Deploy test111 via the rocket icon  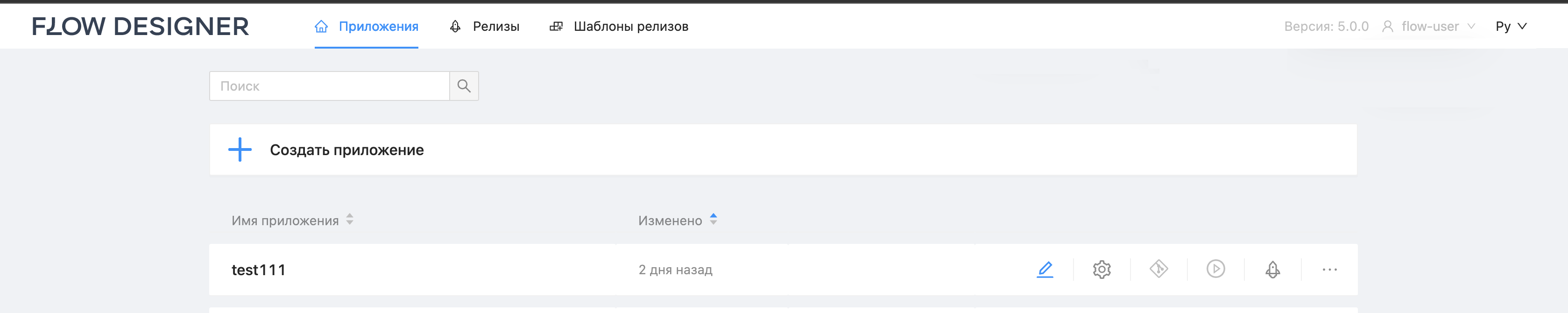1273,269
